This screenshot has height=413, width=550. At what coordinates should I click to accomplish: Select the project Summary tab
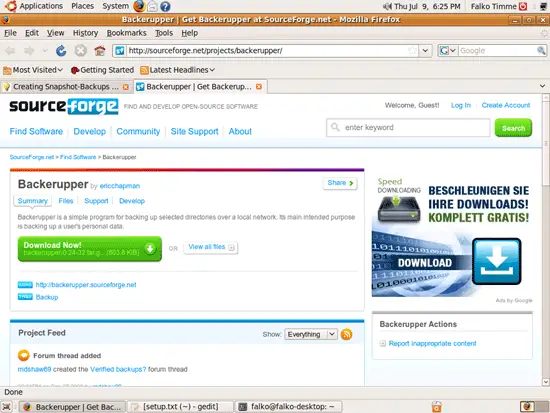click(33, 201)
